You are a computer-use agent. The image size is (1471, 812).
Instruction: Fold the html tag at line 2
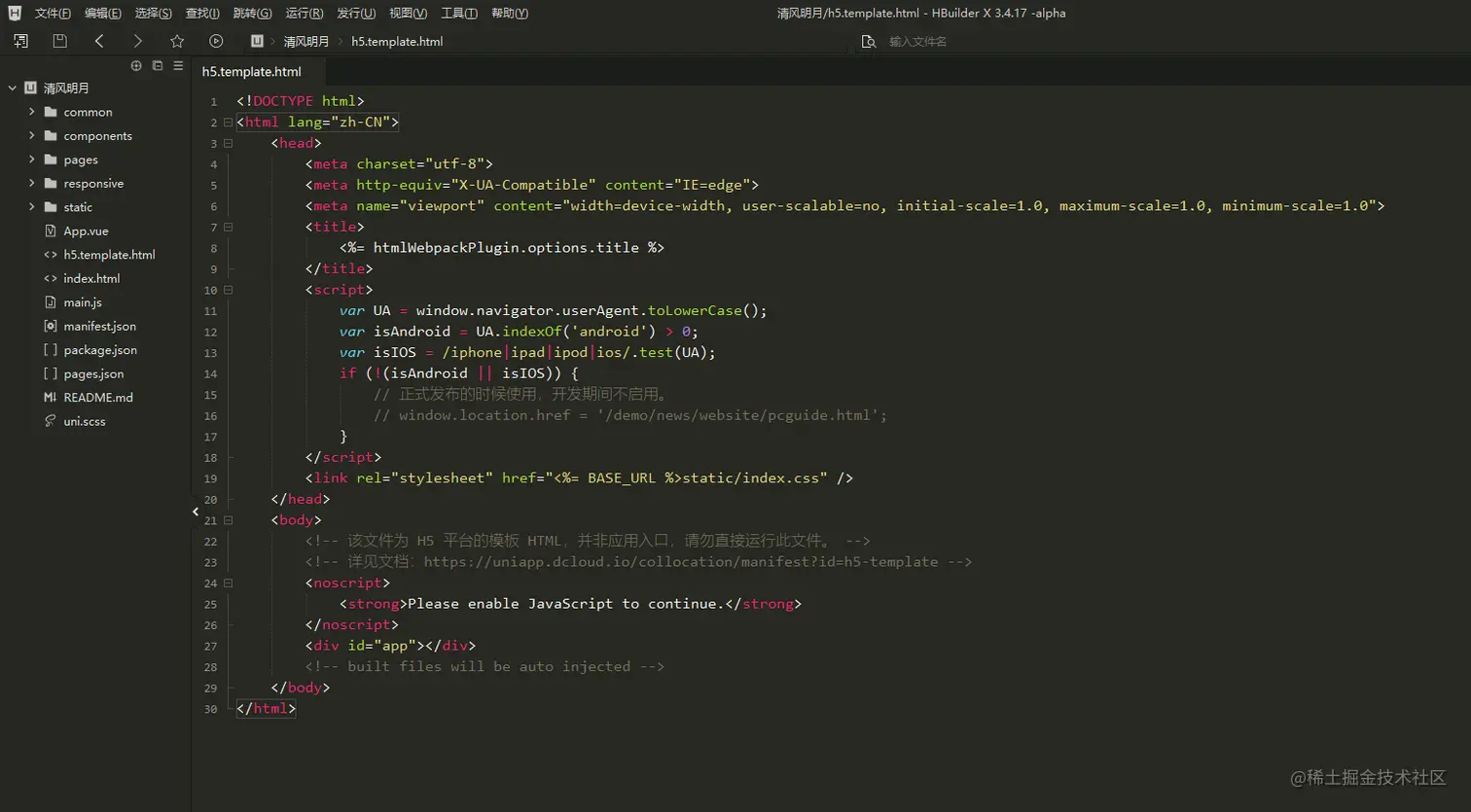(x=229, y=123)
